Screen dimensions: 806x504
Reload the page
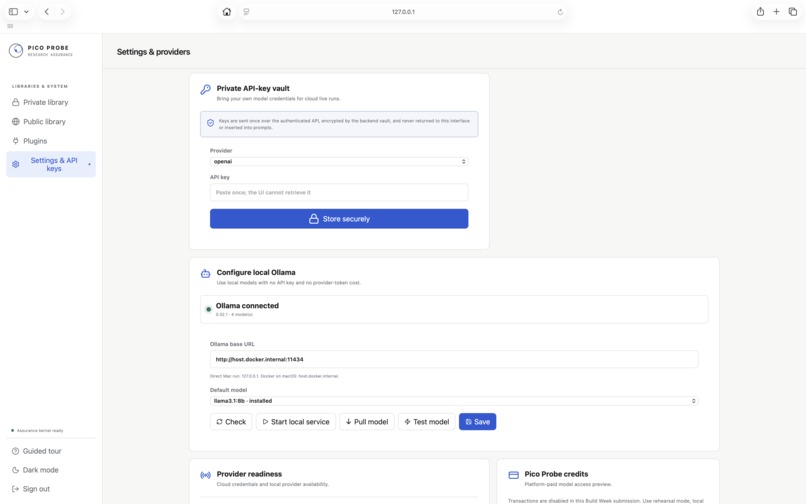click(x=560, y=12)
